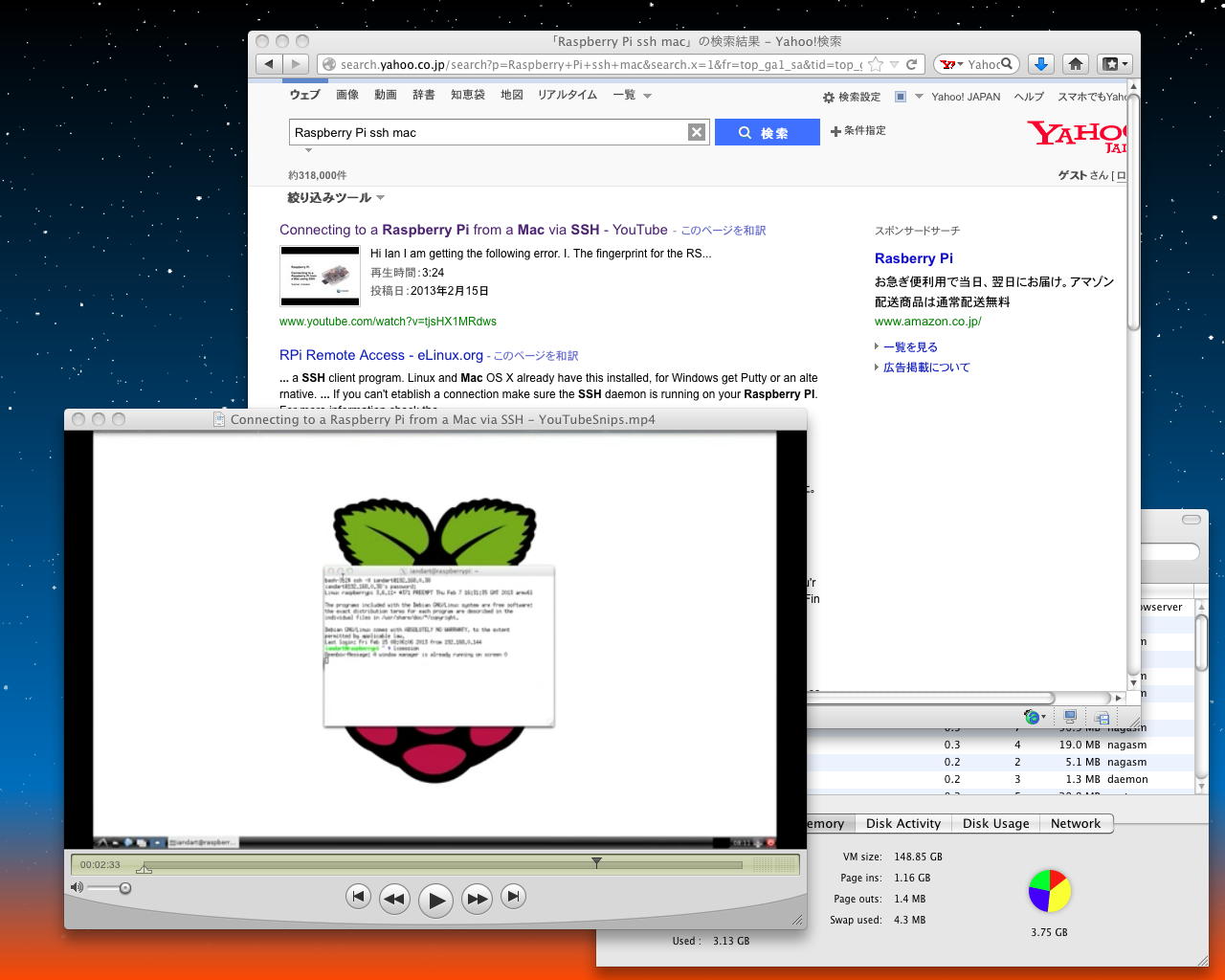Reload the page with the refresh icon

(x=912, y=64)
